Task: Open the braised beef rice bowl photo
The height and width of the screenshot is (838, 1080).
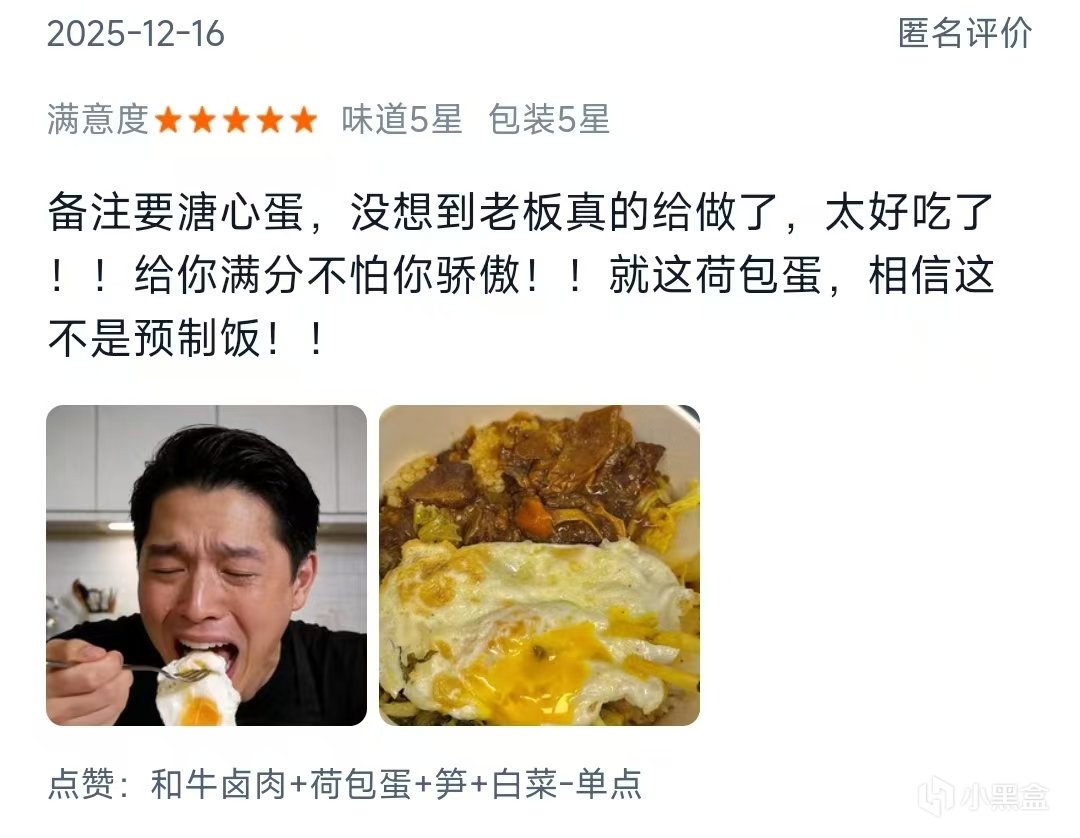Action: (x=539, y=565)
